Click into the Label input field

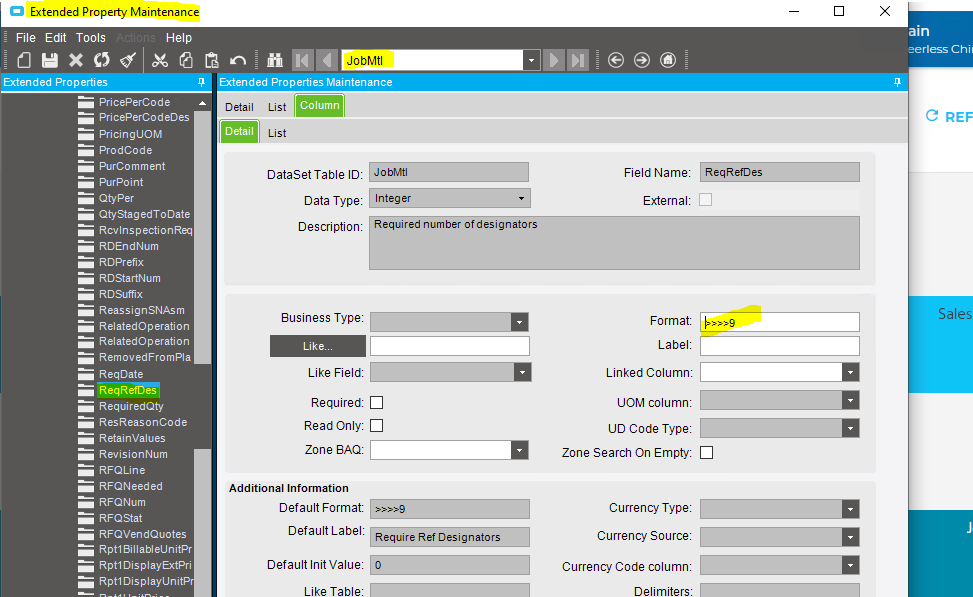click(x=779, y=346)
